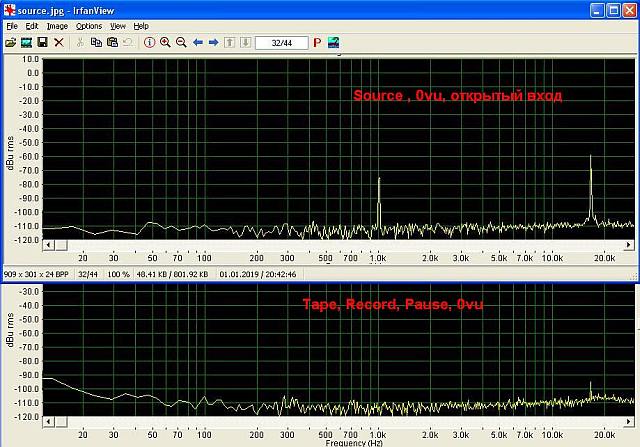Click the IrfanView About icon in toolbar
The image size is (640, 447).
334,43
